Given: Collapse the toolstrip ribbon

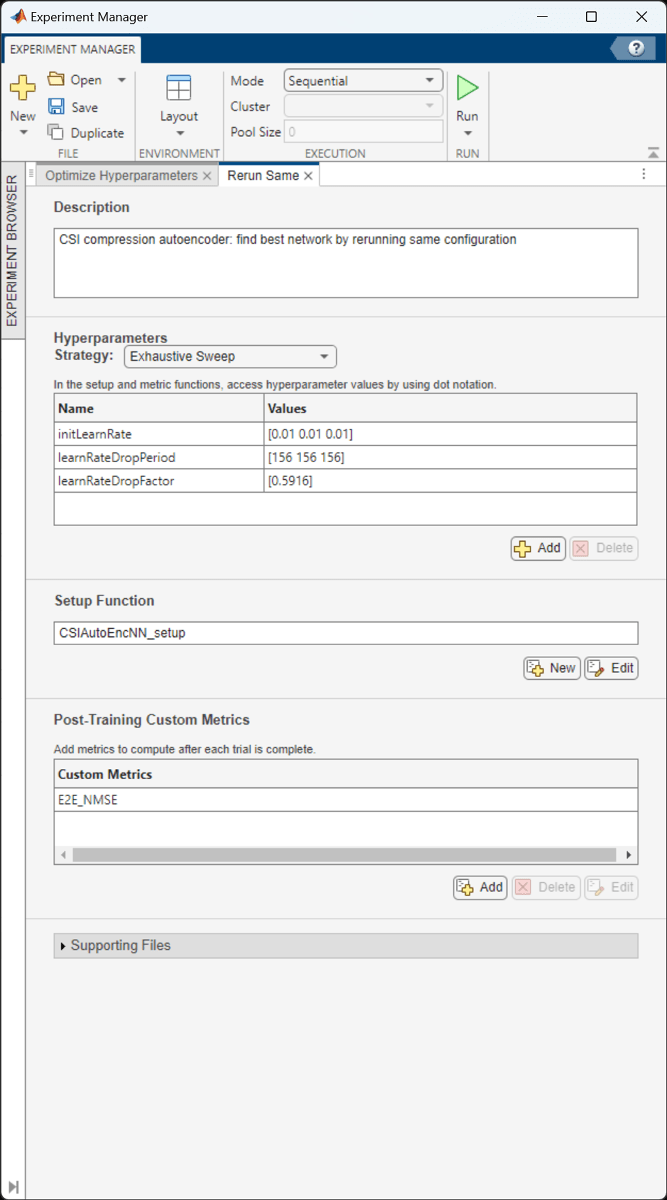Looking at the screenshot, I should click(x=653, y=153).
